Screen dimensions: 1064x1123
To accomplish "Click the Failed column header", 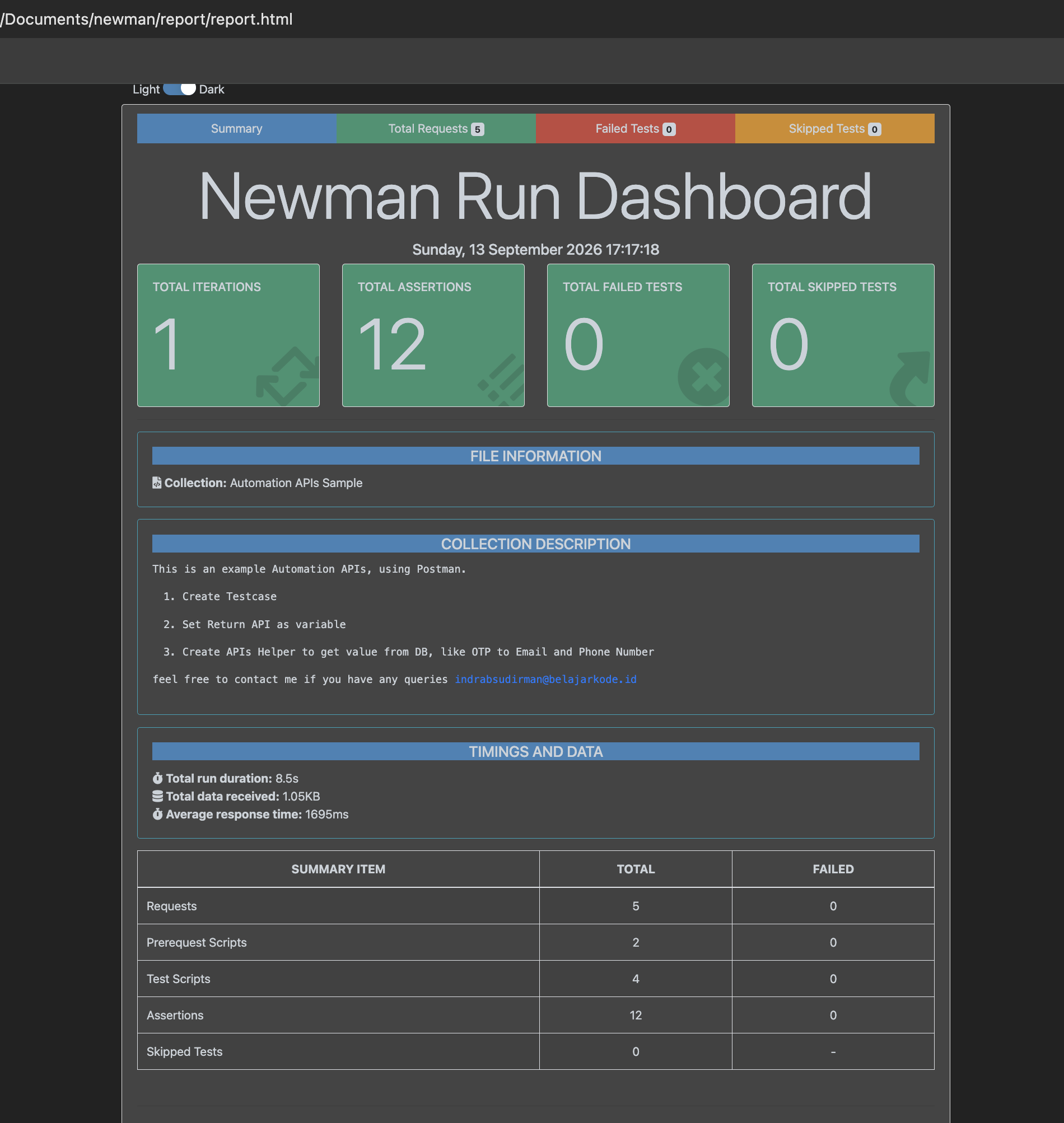I will [833, 869].
